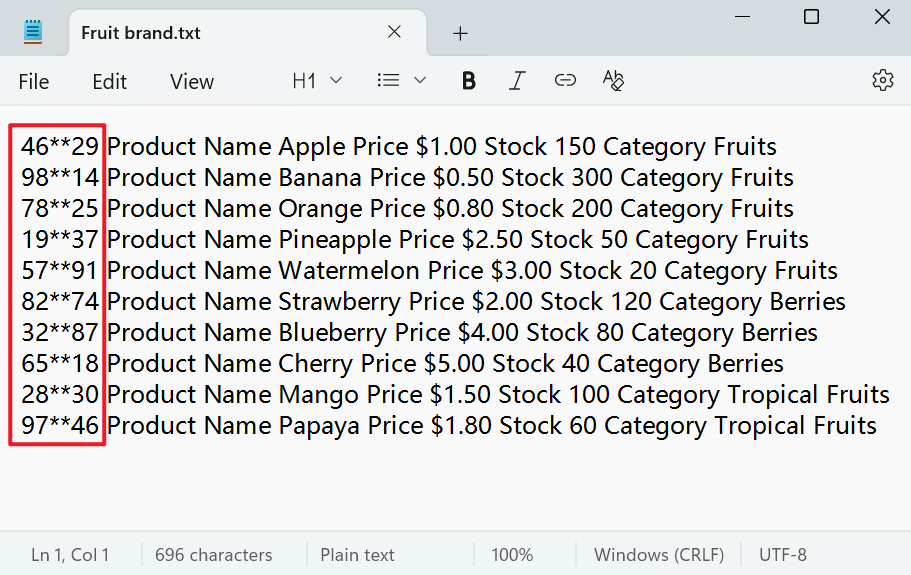Open the Edit menu
The width and height of the screenshot is (911, 575).
tap(109, 82)
